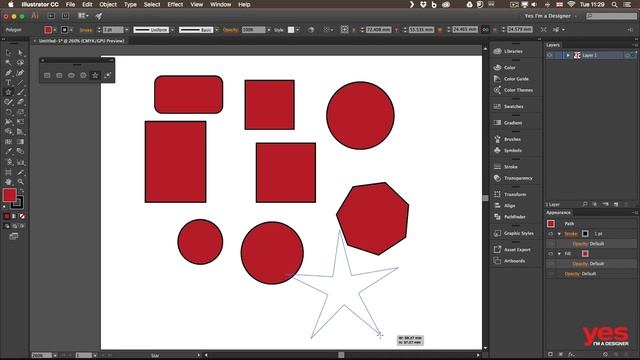Choose Flare tool in floating shape panel
Screen dimensions: 640x360
click(x=107, y=76)
